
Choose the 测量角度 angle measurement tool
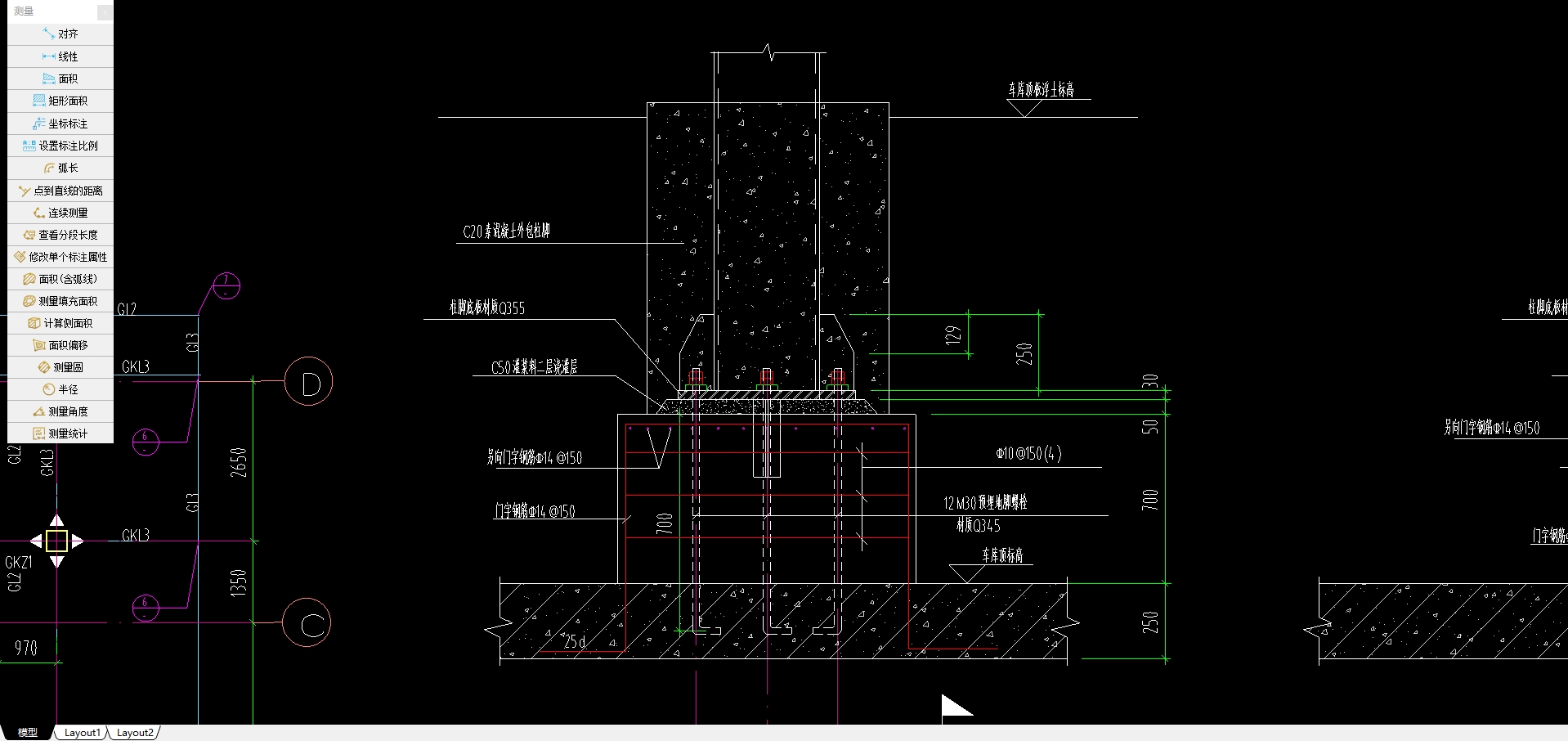60,411
